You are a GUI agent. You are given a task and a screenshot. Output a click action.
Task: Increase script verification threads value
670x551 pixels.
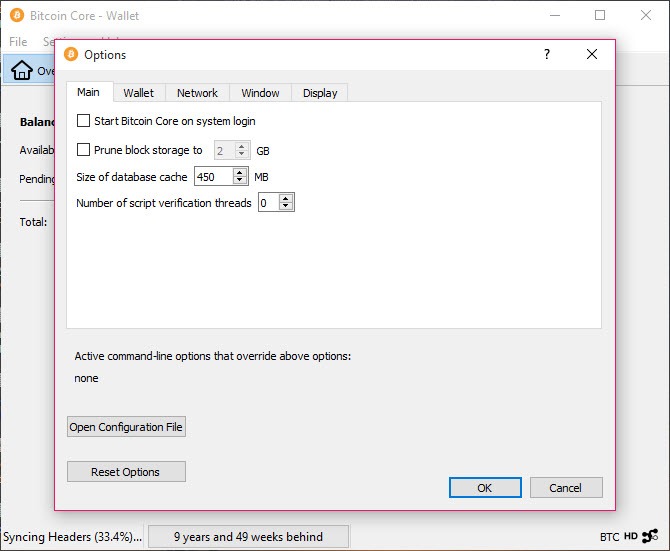(x=286, y=198)
